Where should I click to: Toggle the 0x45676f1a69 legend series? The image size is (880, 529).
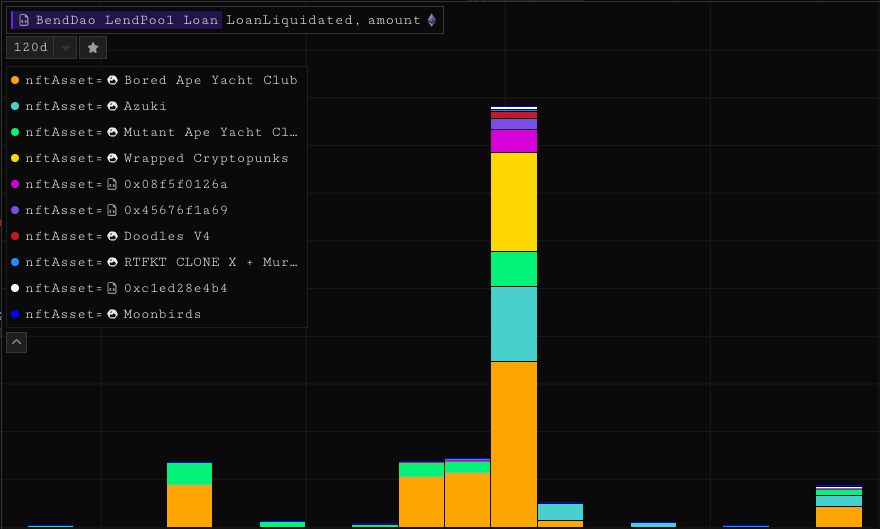[157, 210]
